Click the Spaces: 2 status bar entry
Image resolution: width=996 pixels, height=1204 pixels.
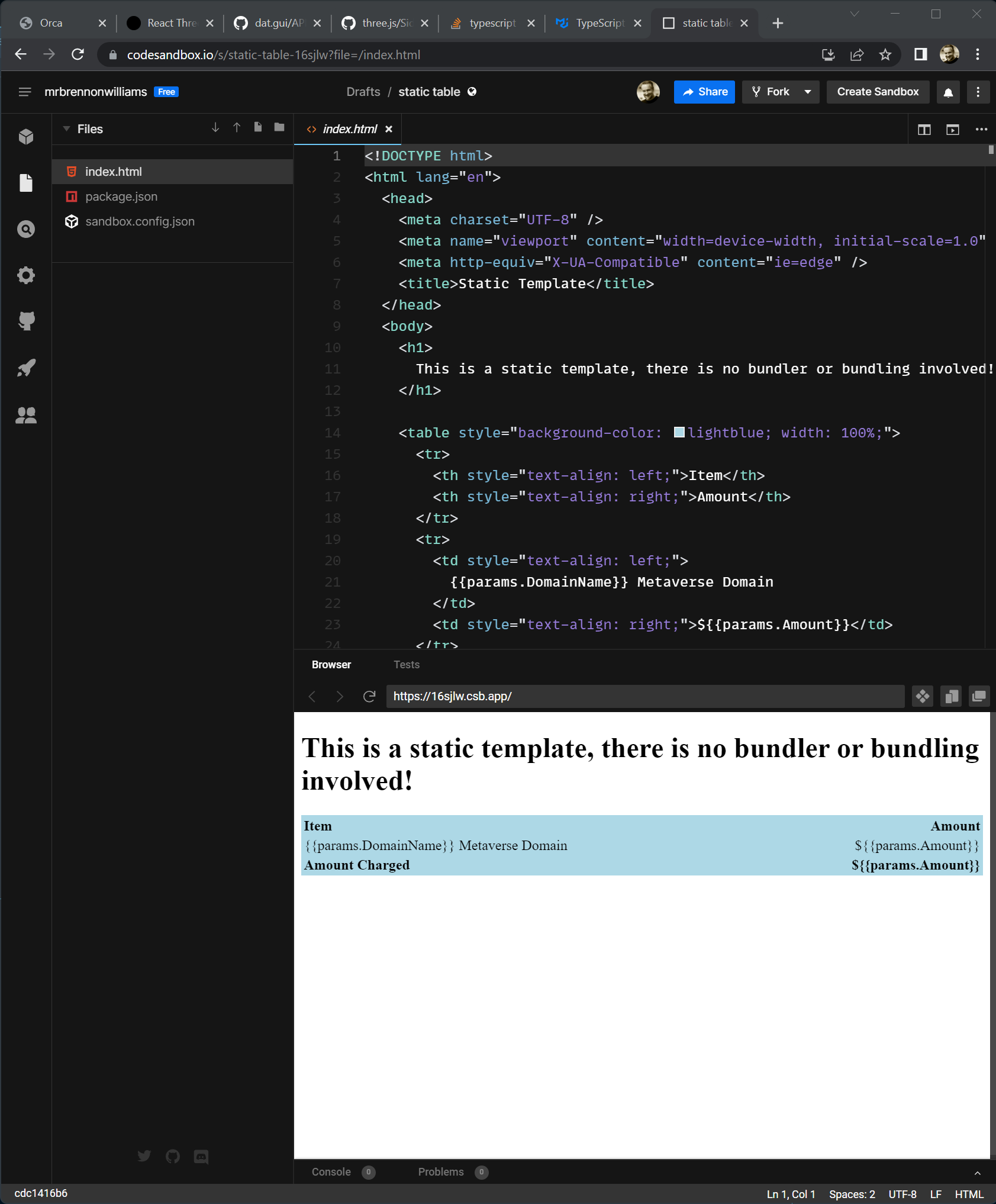pyautogui.click(x=852, y=1194)
